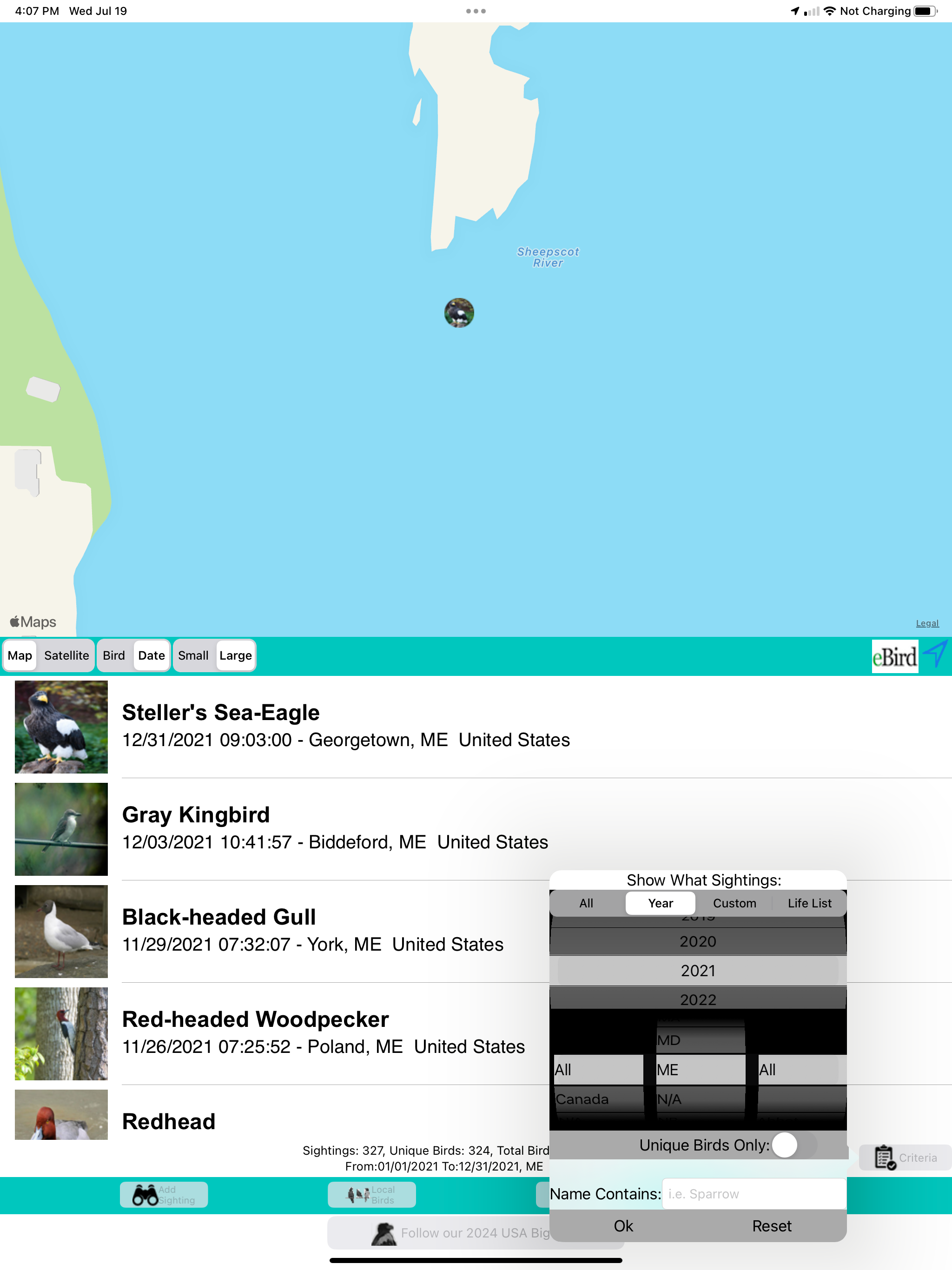The image size is (952, 1270).
Task: Tap 11/29/2021 York, ME sighting details
Action: pyautogui.click(x=312, y=945)
